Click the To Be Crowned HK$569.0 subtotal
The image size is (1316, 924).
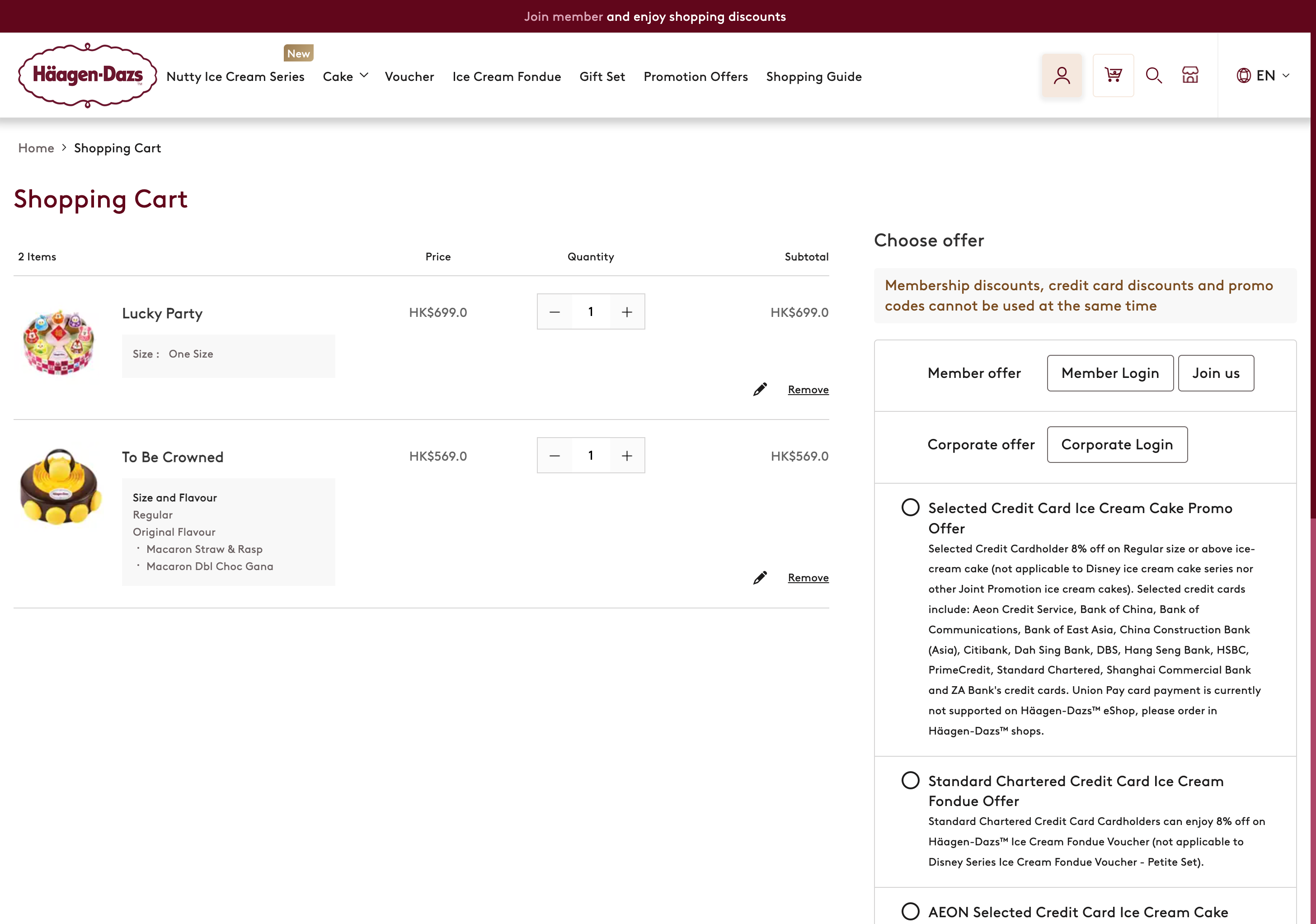[799, 456]
